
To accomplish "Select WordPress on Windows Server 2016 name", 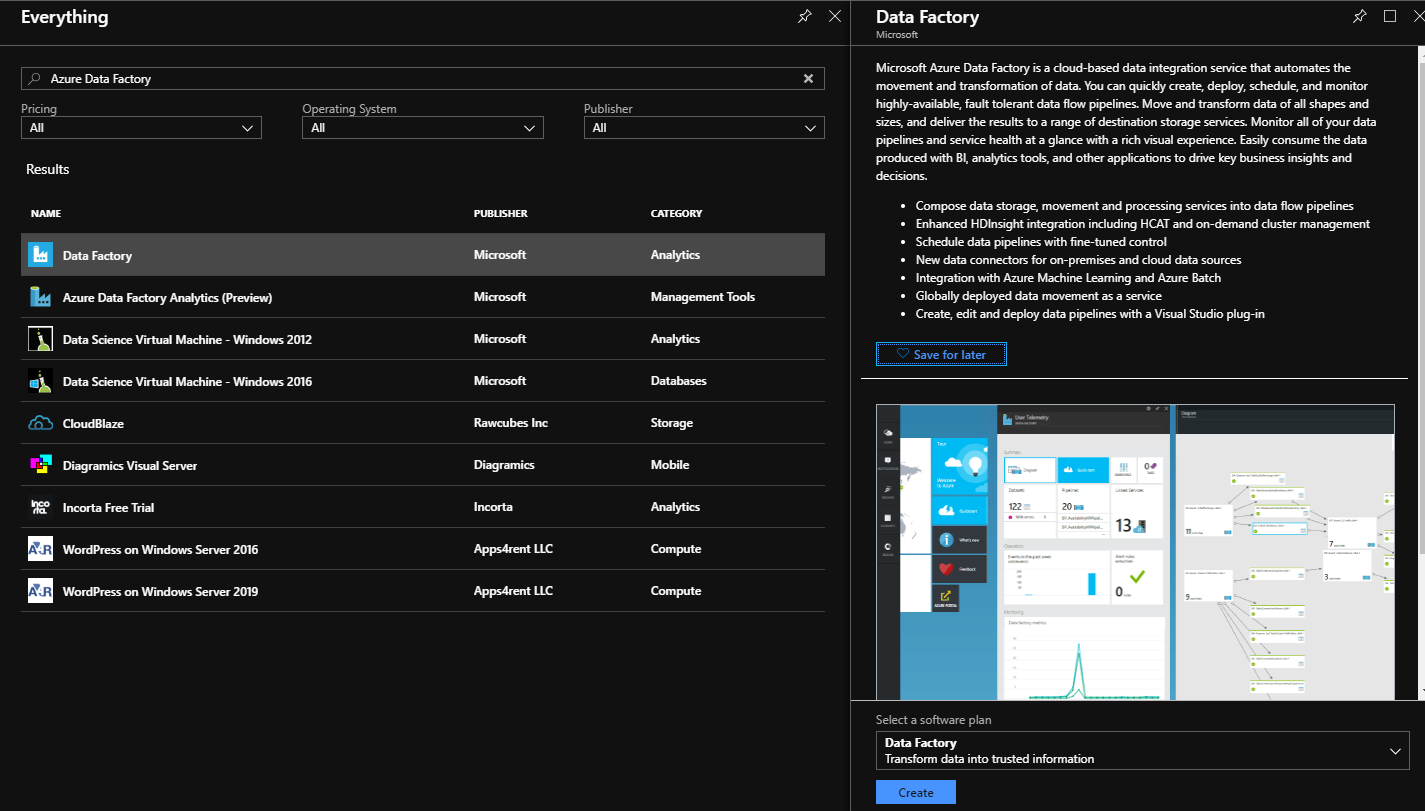I will (x=160, y=549).
